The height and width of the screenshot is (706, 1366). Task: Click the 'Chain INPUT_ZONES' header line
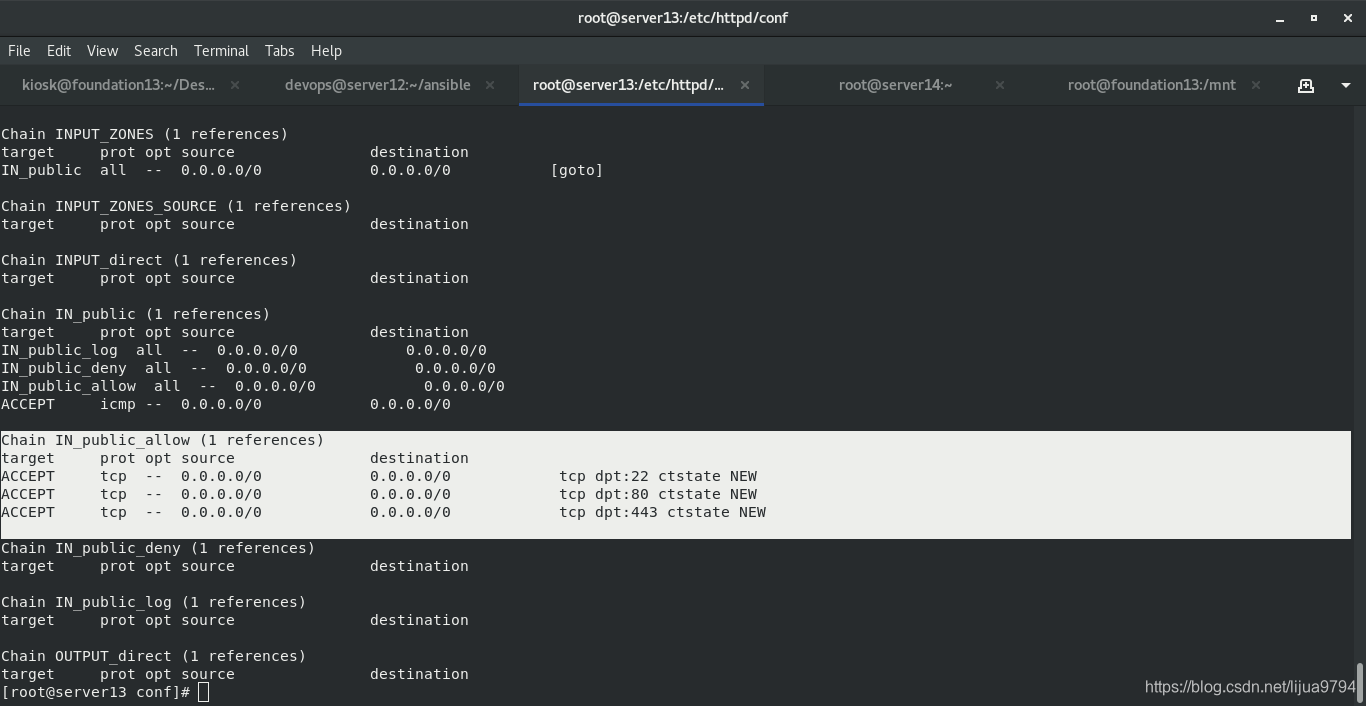point(145,134)
